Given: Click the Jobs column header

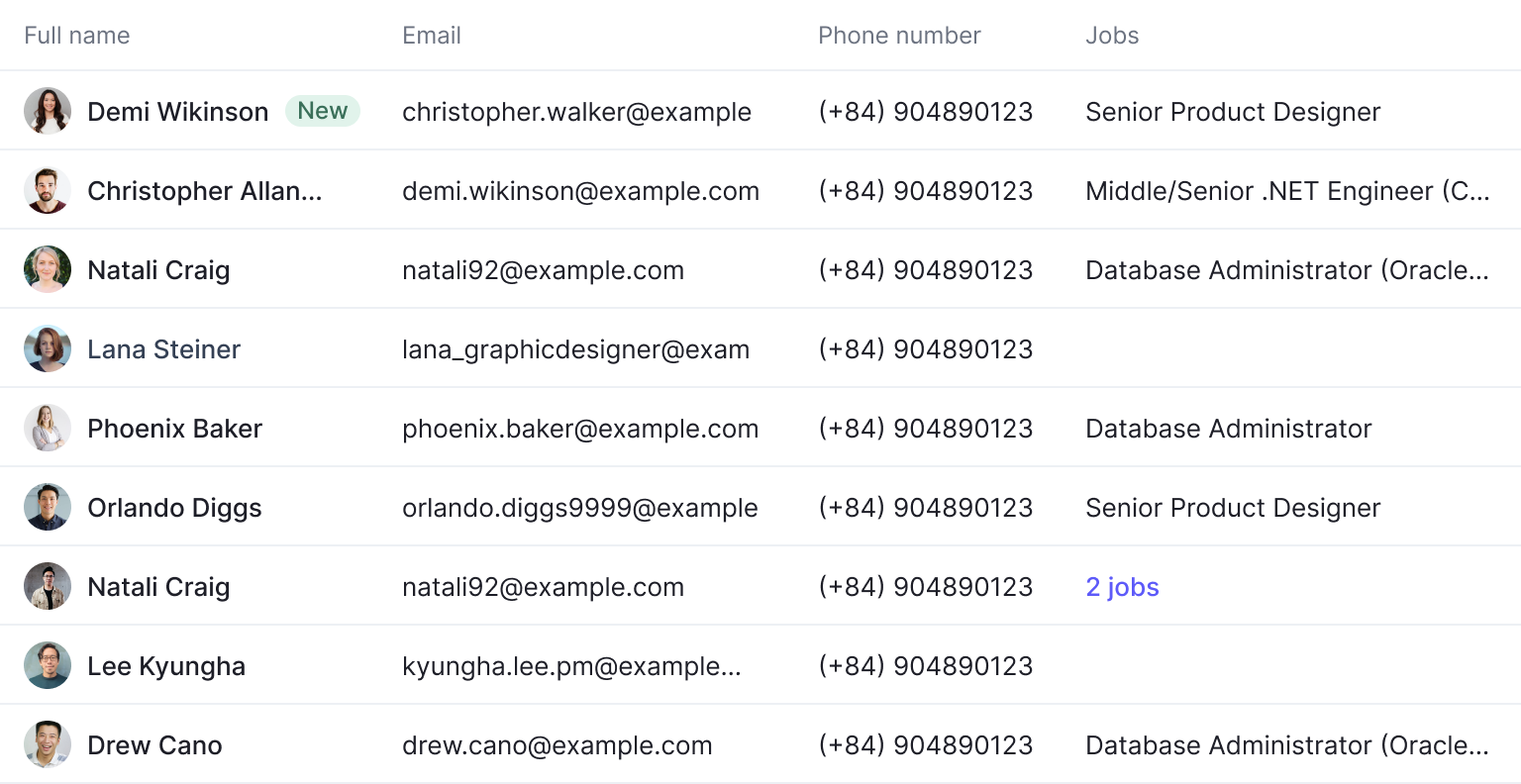Looking at the screenshot, I should (x=1112, y=36).
